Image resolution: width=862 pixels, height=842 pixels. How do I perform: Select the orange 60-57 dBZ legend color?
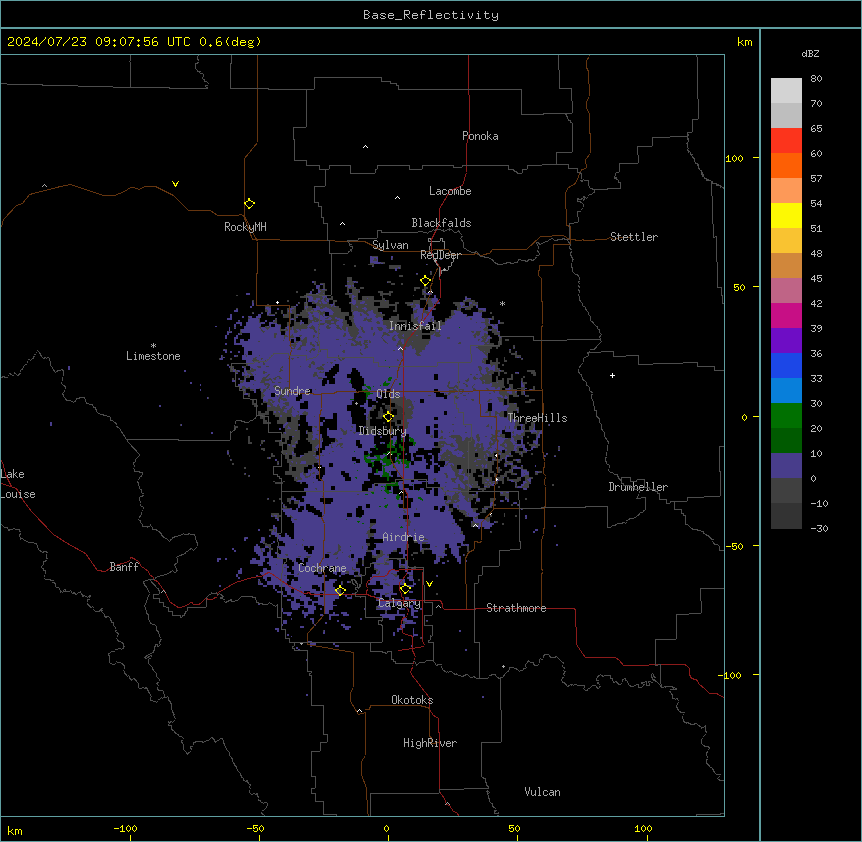(786, 166)
